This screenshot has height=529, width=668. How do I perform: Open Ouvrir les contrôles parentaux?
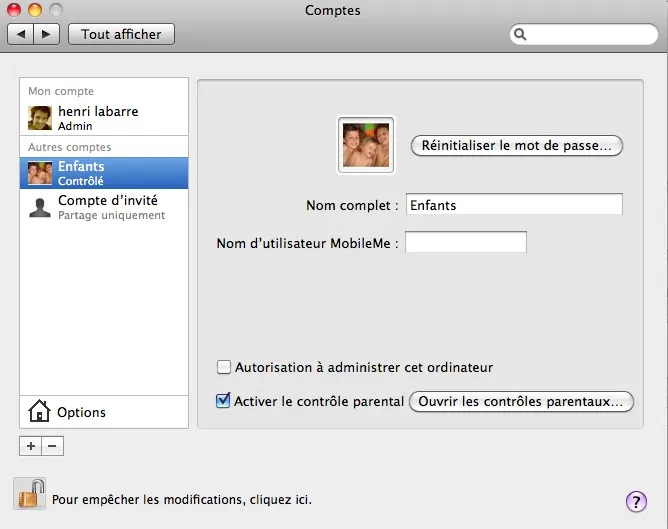[521, 402]
